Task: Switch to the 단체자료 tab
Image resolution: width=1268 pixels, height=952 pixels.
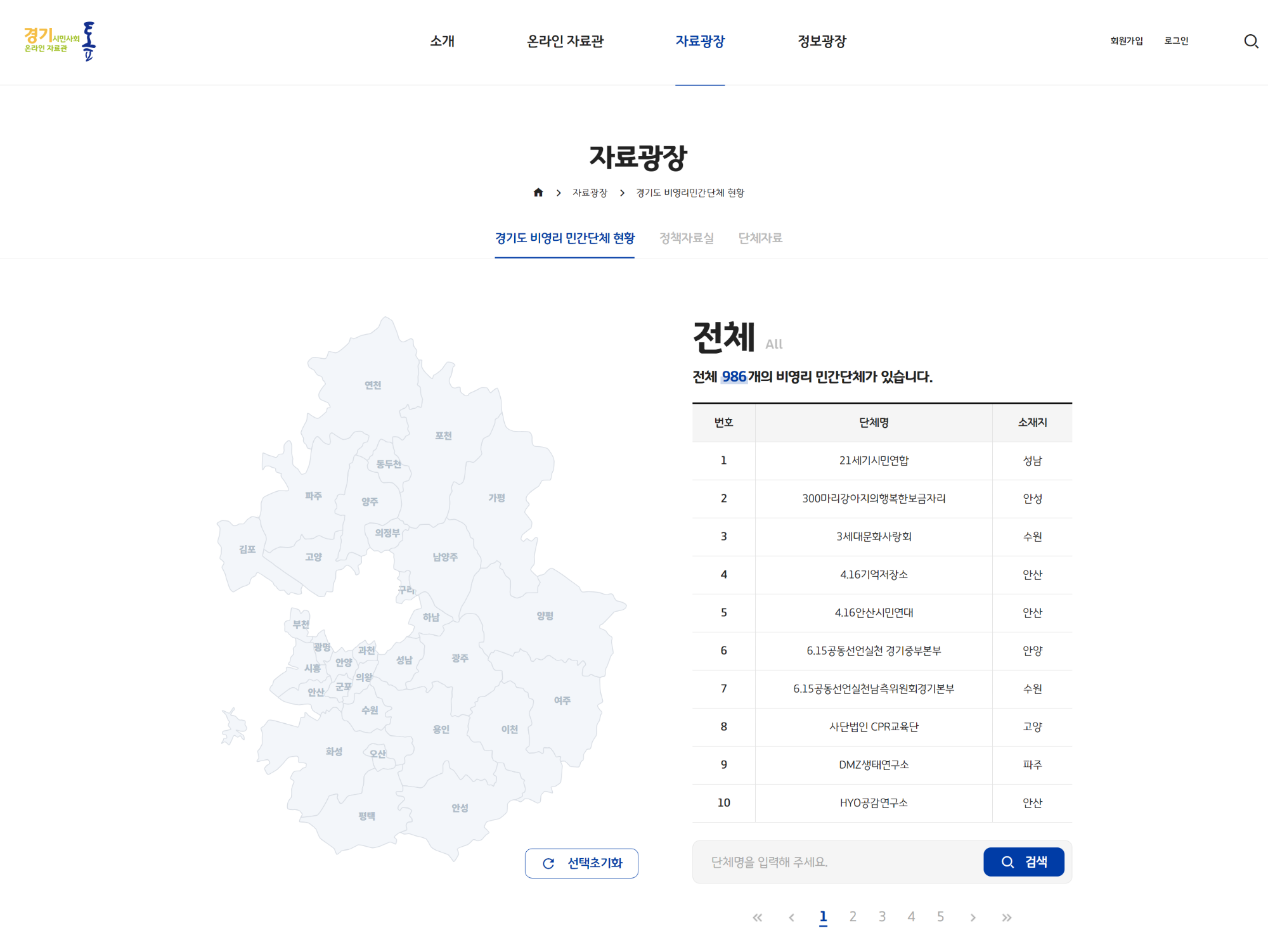Action: (760, 238)
